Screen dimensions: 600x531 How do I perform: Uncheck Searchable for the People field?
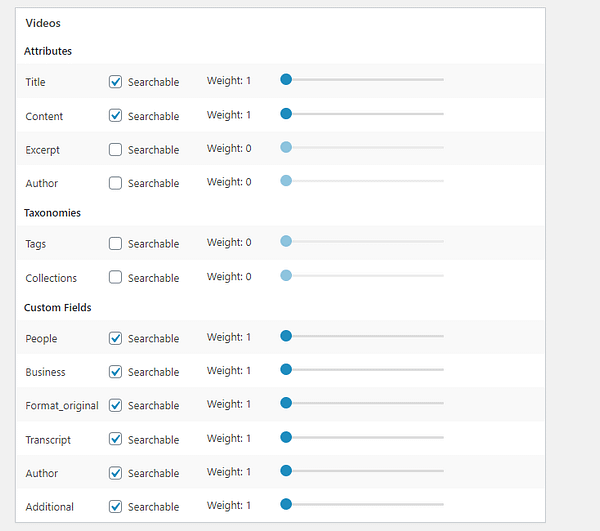coord(115,338)
